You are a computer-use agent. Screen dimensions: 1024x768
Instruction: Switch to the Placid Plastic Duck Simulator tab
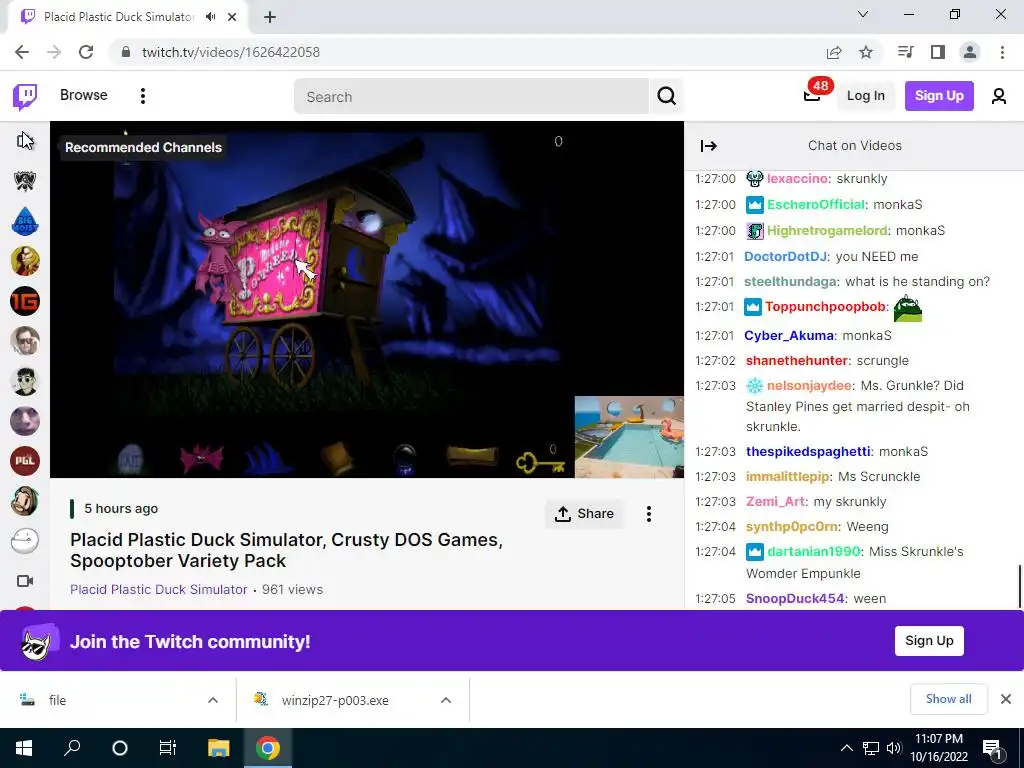coord(118,17)
